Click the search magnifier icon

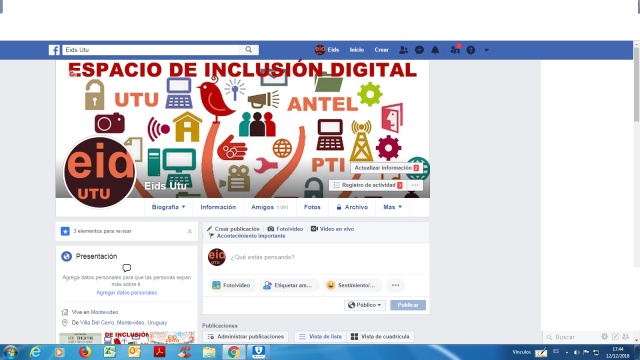pyautogui.click(x=249, y=50)
